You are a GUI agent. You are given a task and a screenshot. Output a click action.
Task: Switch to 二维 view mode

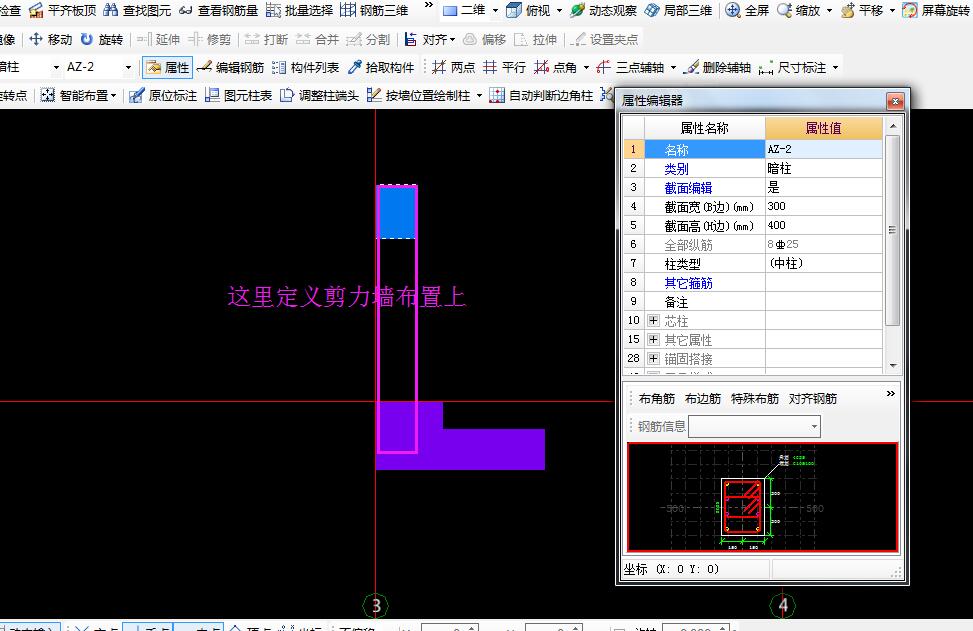[x=464, y=10]
